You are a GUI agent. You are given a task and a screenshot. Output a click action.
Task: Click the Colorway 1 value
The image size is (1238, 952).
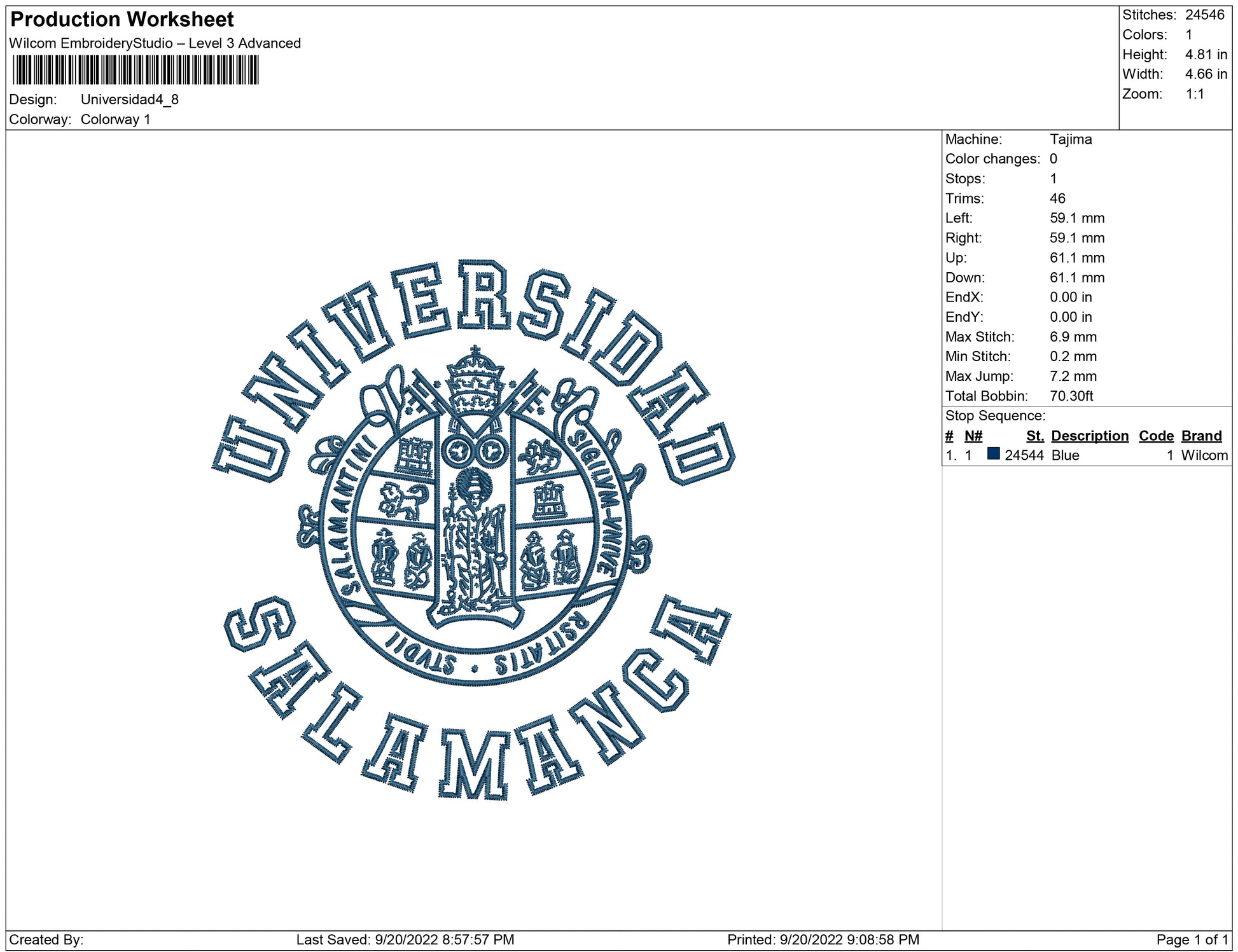115,120
